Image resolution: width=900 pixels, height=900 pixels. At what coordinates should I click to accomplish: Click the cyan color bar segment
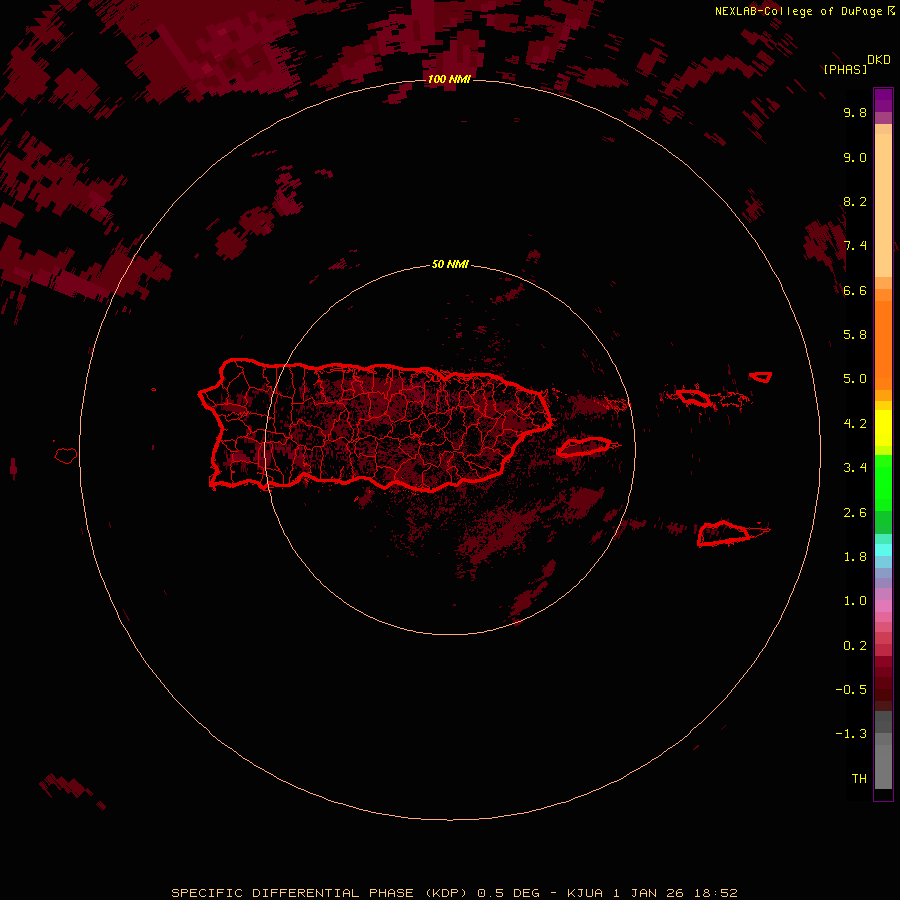pos(883,549)
